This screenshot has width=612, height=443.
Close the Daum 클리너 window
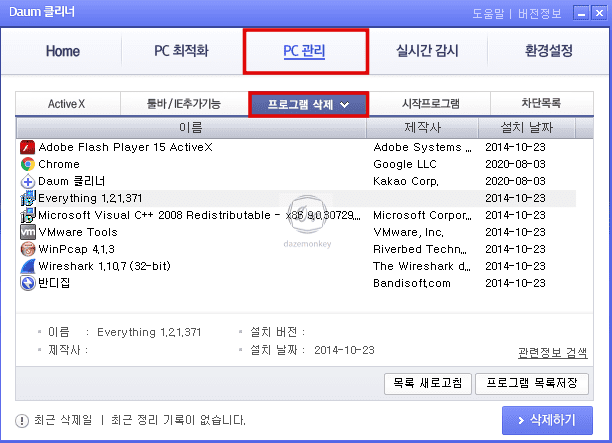coord(599,13)
